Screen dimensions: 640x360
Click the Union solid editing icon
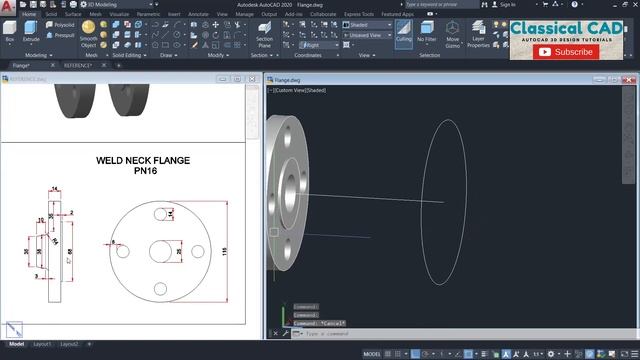point(116,25)
